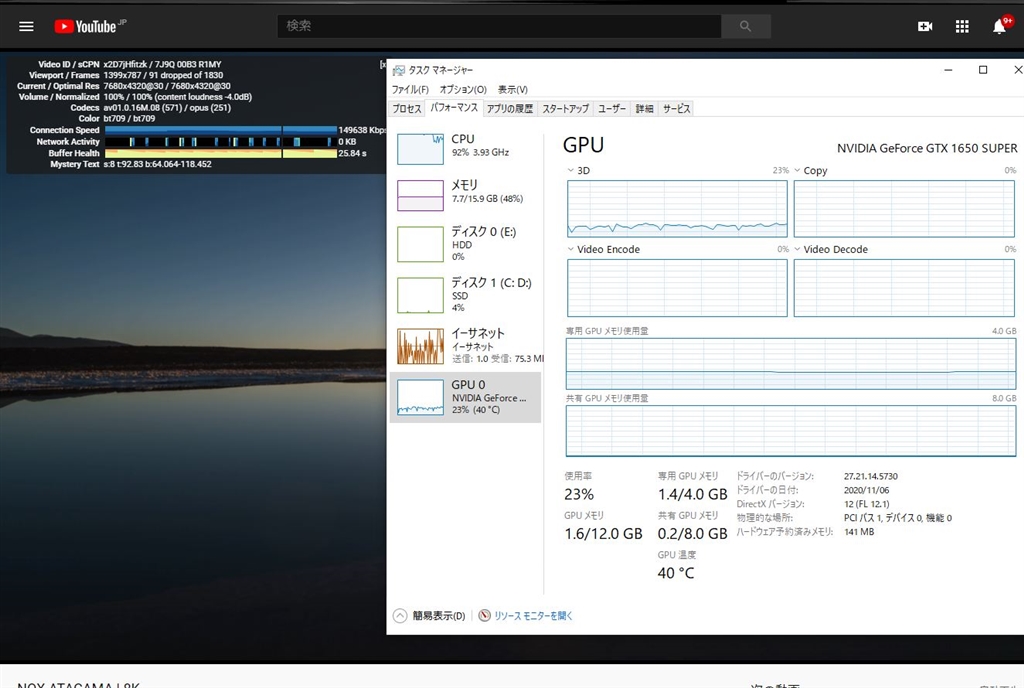Collapse Task Manager with 簡易表示(D)
The image size is (1024, 688).
pyautogui.click(x=430, y=616)
